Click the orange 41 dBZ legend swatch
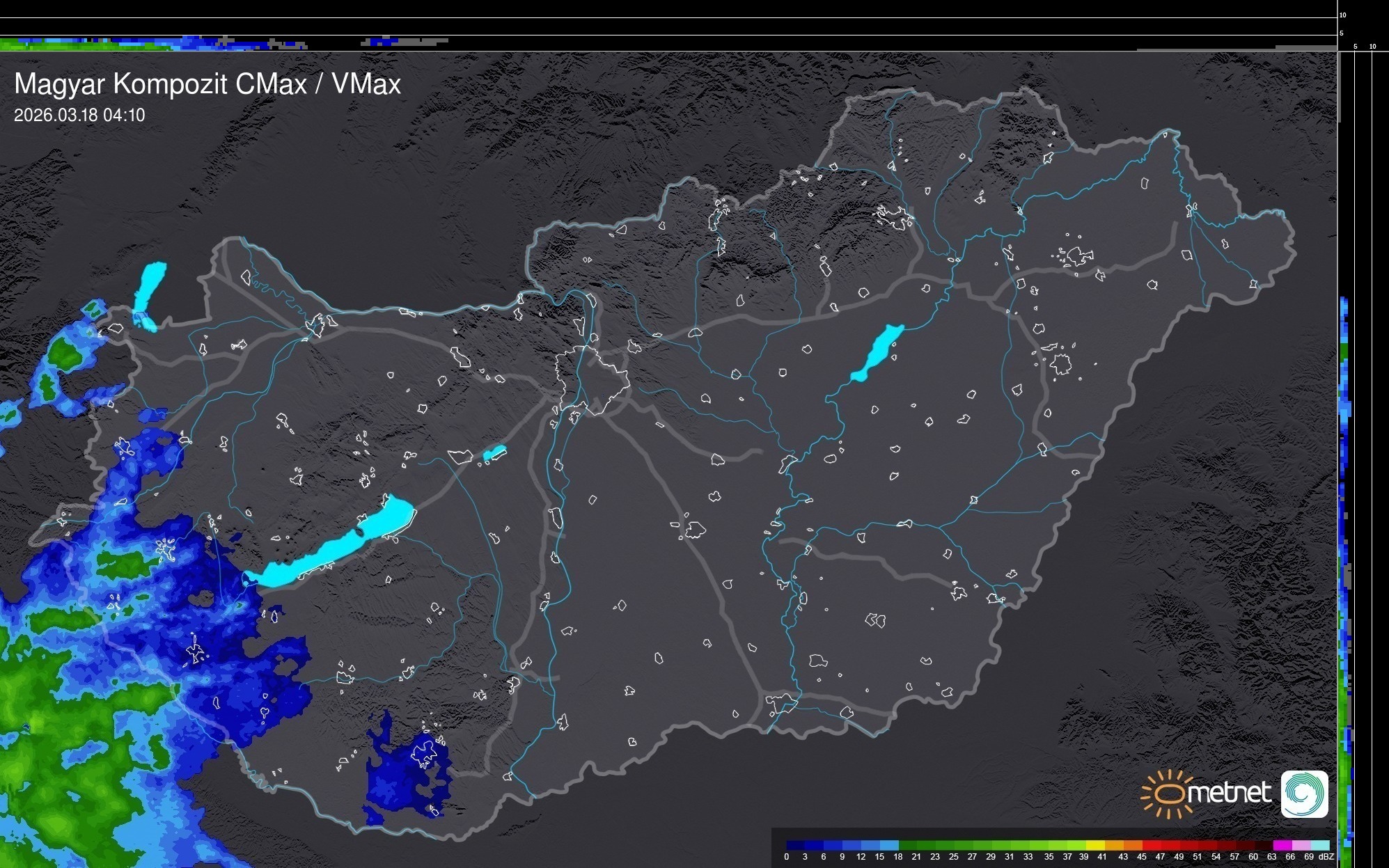 click(1114, 845)
